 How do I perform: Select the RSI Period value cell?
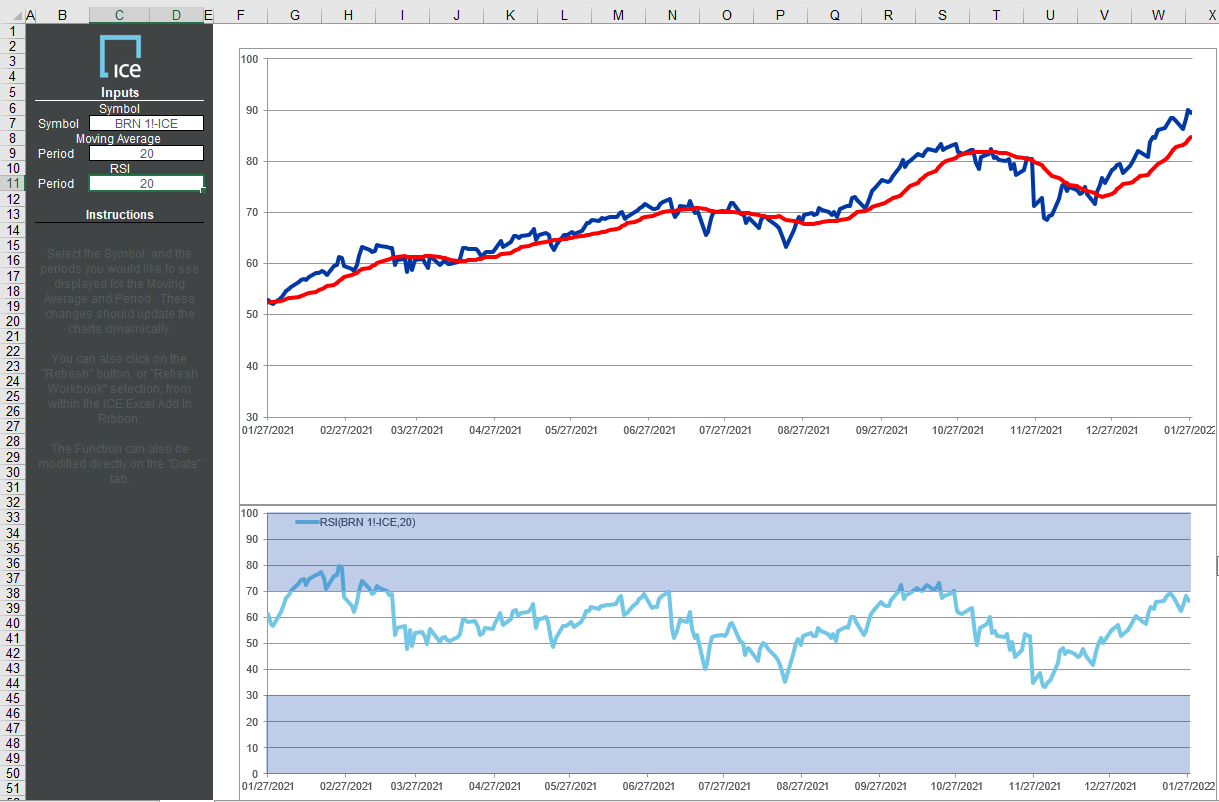[146, 184]
